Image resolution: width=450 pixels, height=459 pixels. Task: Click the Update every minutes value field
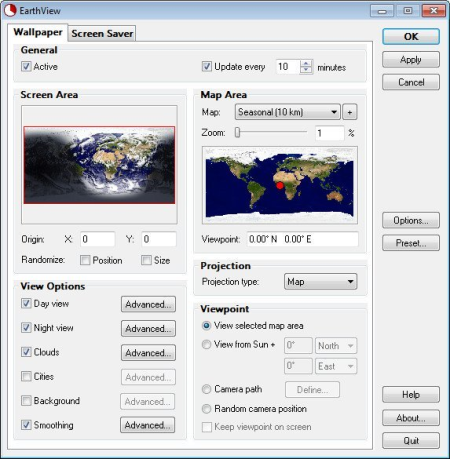[x=288, y=67]
